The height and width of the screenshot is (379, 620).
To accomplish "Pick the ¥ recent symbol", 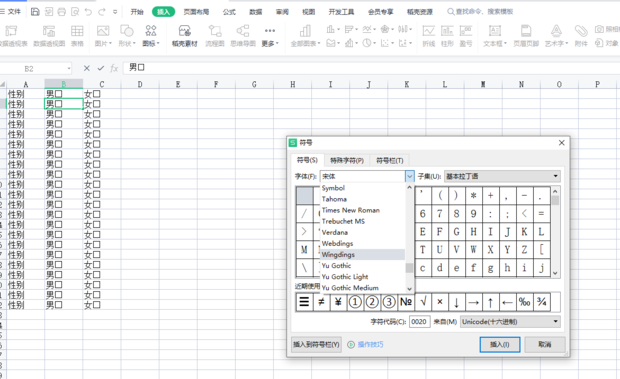I will point(338,302).
